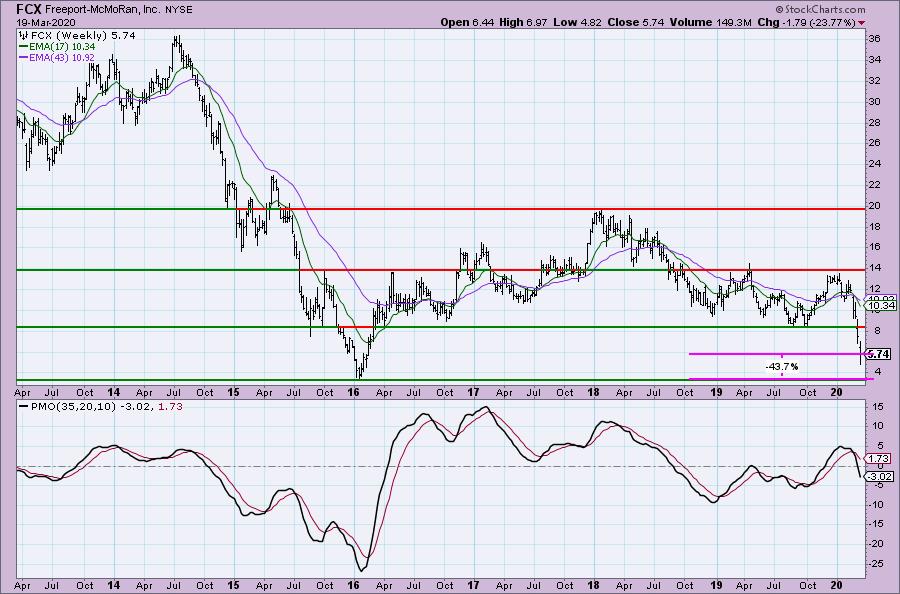The image size is (900, 594).
Task: Click the purple EMA(43) line swatch in legend
Action: (24, 58)
